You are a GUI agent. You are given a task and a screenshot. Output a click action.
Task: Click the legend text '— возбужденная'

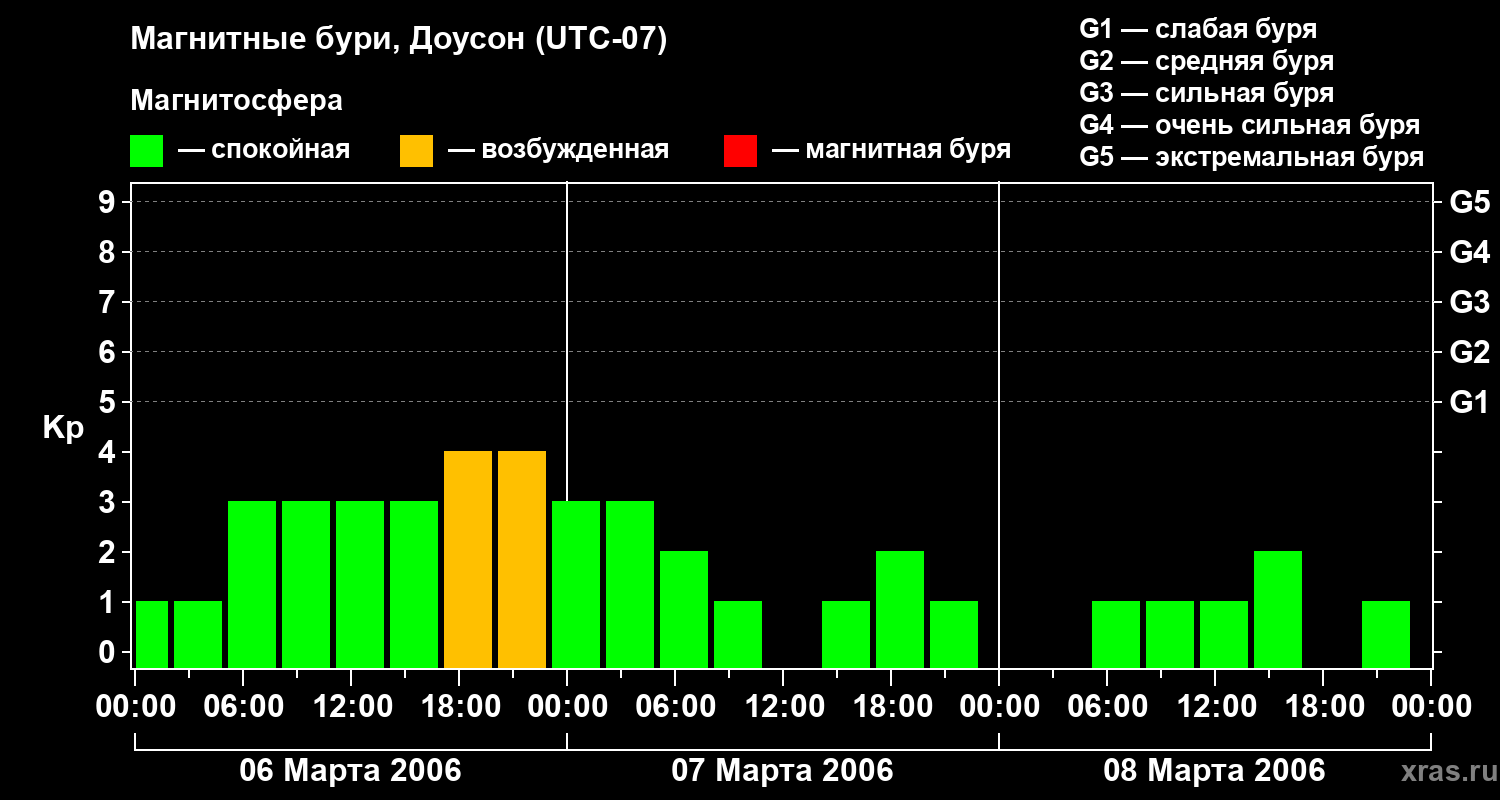coord(558,150)
